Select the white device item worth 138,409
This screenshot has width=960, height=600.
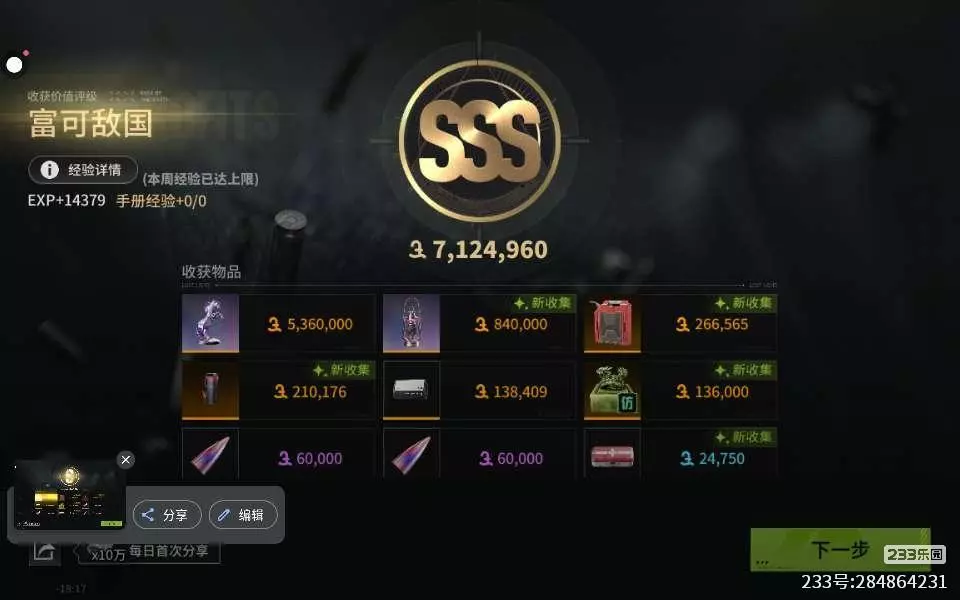pos(479,390)
